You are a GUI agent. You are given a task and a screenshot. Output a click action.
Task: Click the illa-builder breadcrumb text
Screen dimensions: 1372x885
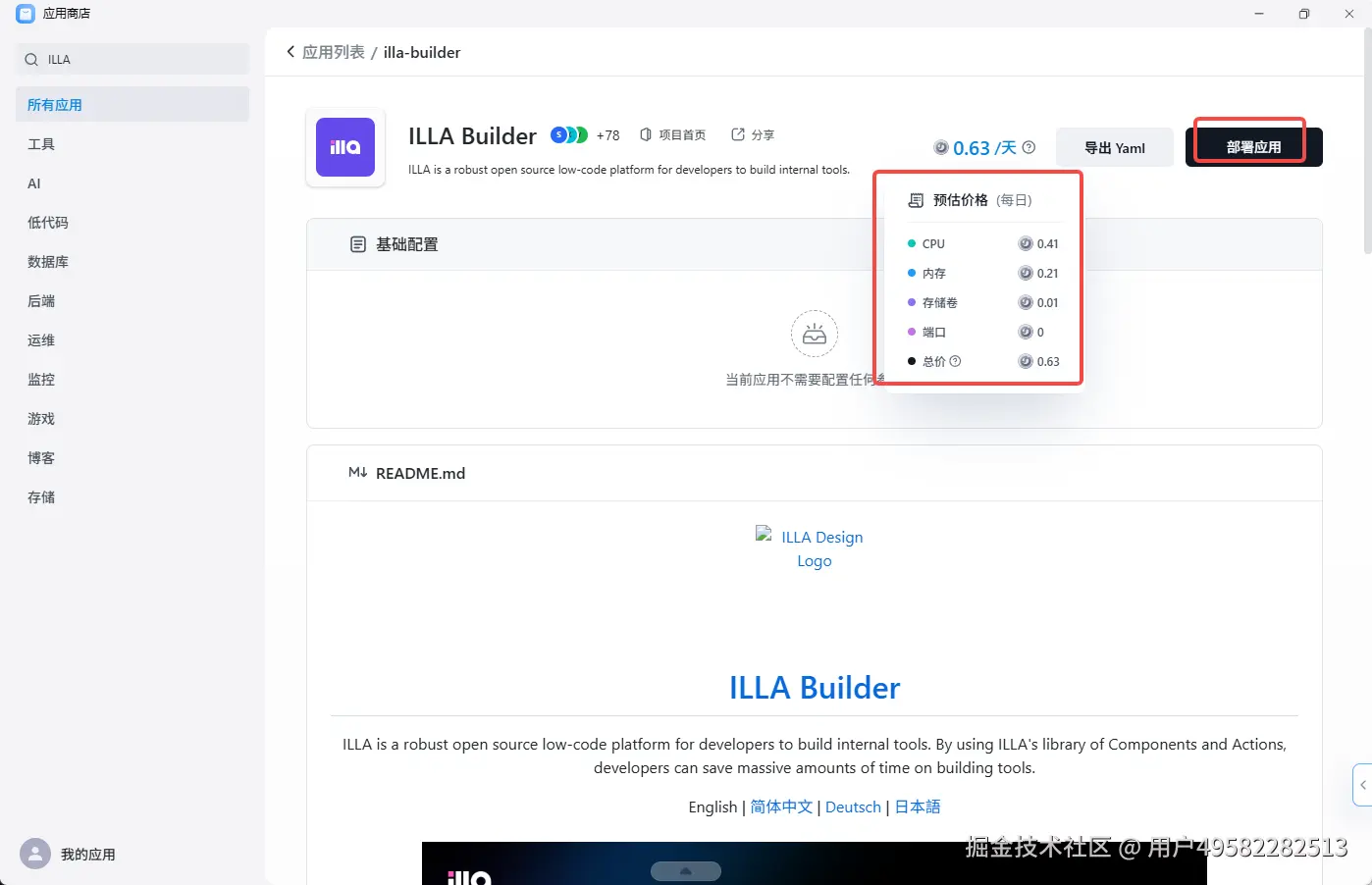click(422, 52)
